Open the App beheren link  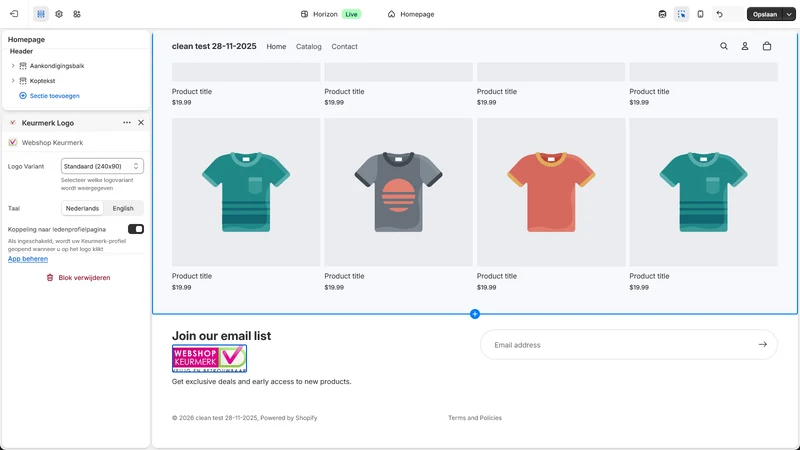(x=28, y=259)
